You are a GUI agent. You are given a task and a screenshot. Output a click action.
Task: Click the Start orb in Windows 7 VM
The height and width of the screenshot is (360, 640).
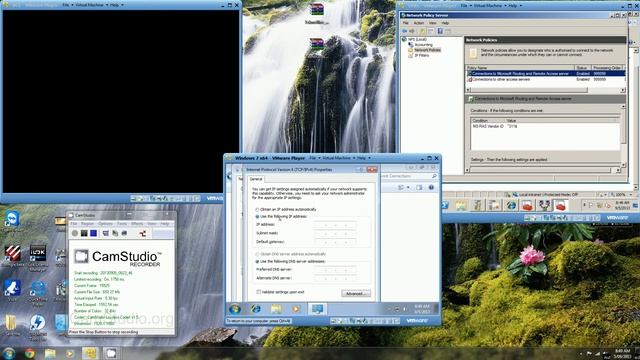click(x=235, y=309)
